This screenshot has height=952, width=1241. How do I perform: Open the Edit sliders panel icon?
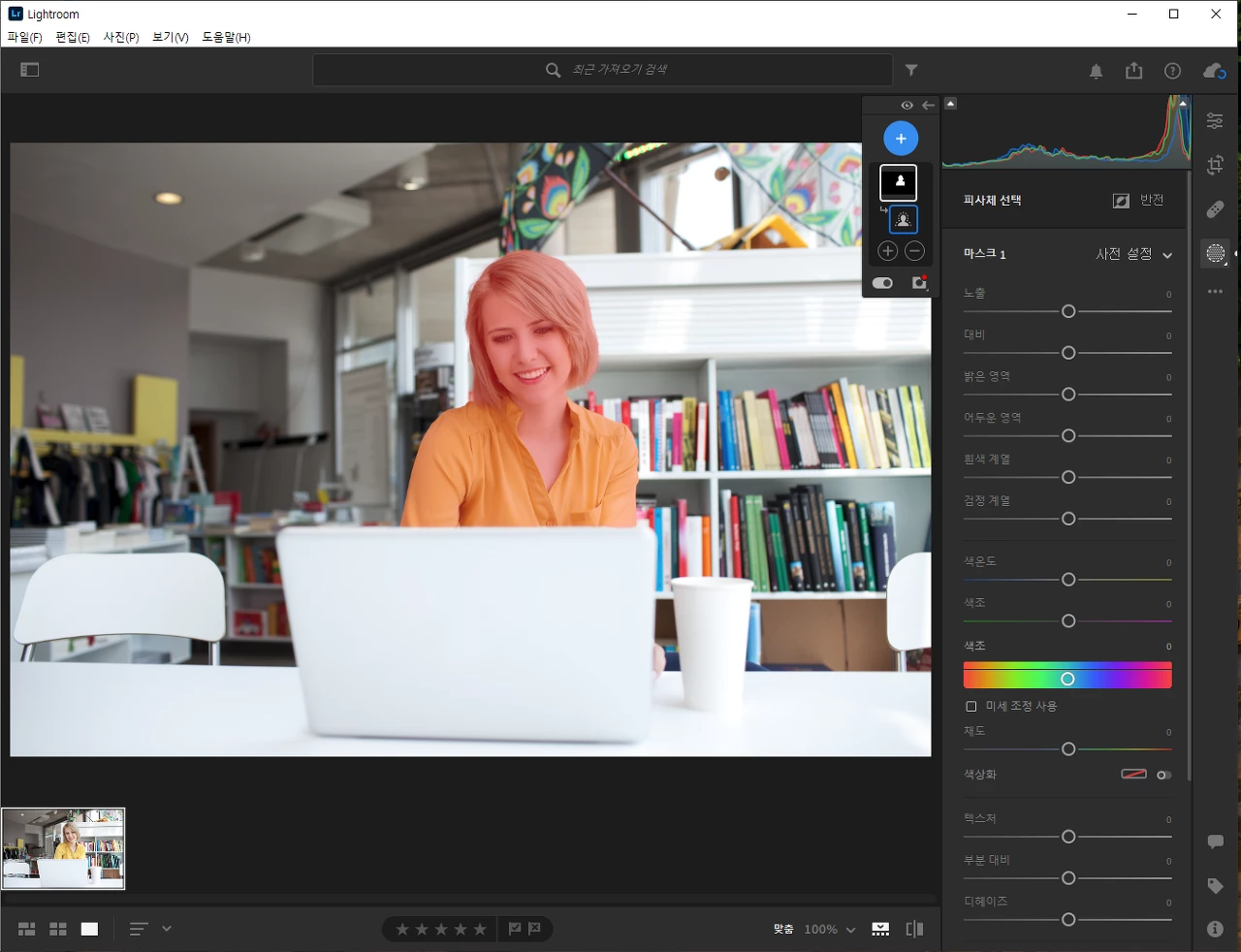(x=1215, y=121)
